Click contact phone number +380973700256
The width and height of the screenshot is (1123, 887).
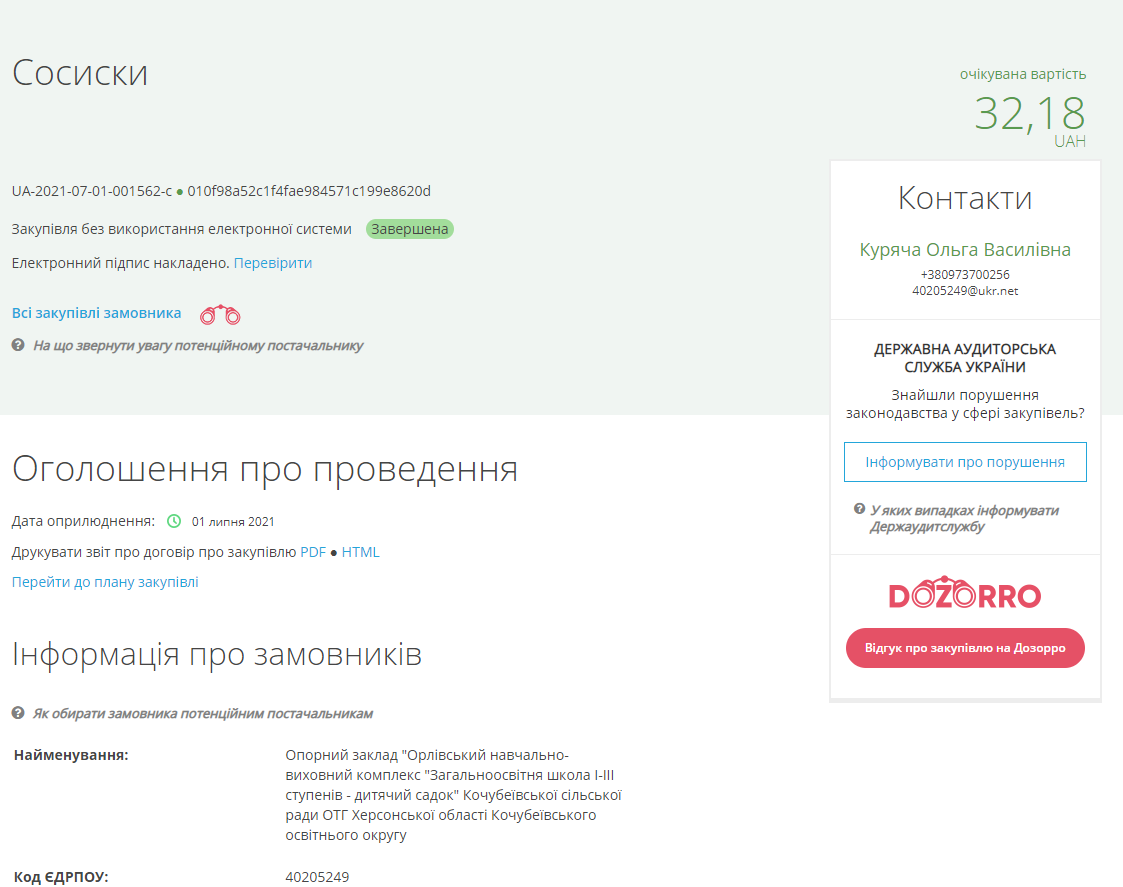965,274
